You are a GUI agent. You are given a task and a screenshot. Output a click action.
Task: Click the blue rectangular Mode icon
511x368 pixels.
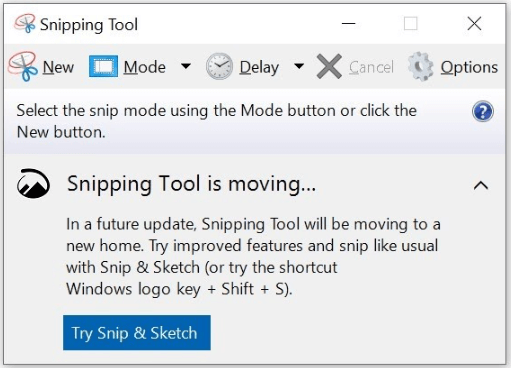[103, 66]
